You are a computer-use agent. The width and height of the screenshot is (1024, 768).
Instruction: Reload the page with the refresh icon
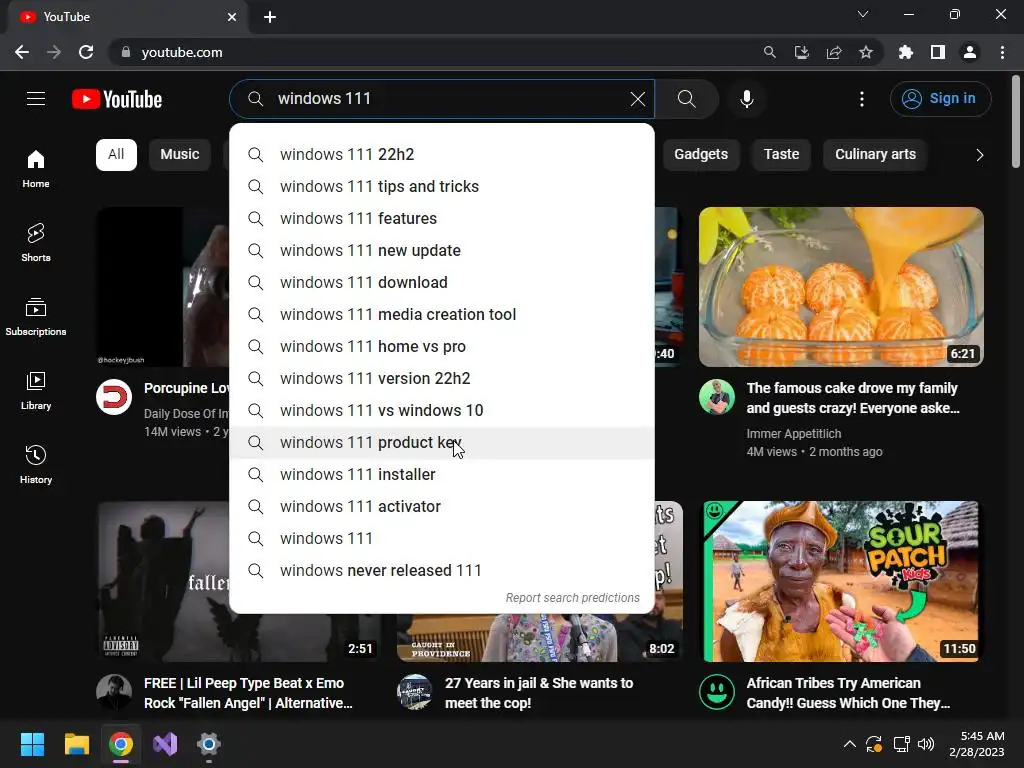[x=86, y=52]
